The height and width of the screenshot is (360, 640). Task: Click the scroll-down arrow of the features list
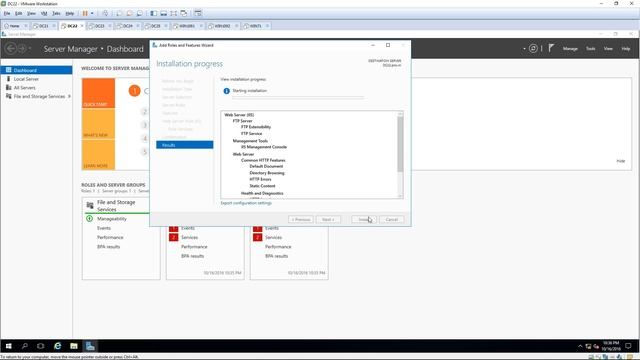tap(400, 196)
